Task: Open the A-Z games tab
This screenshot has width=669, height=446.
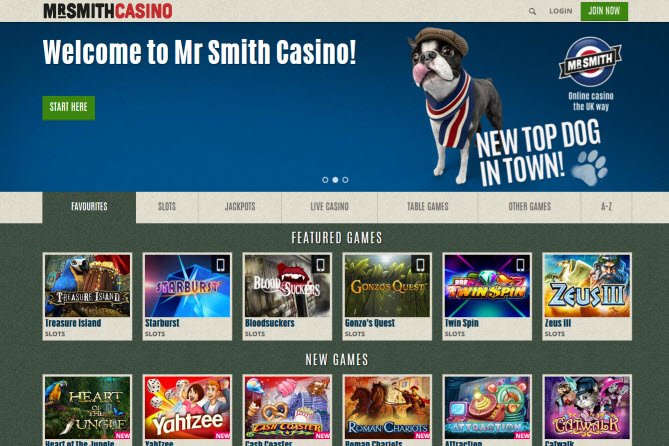Action: [x=606, y=207]
